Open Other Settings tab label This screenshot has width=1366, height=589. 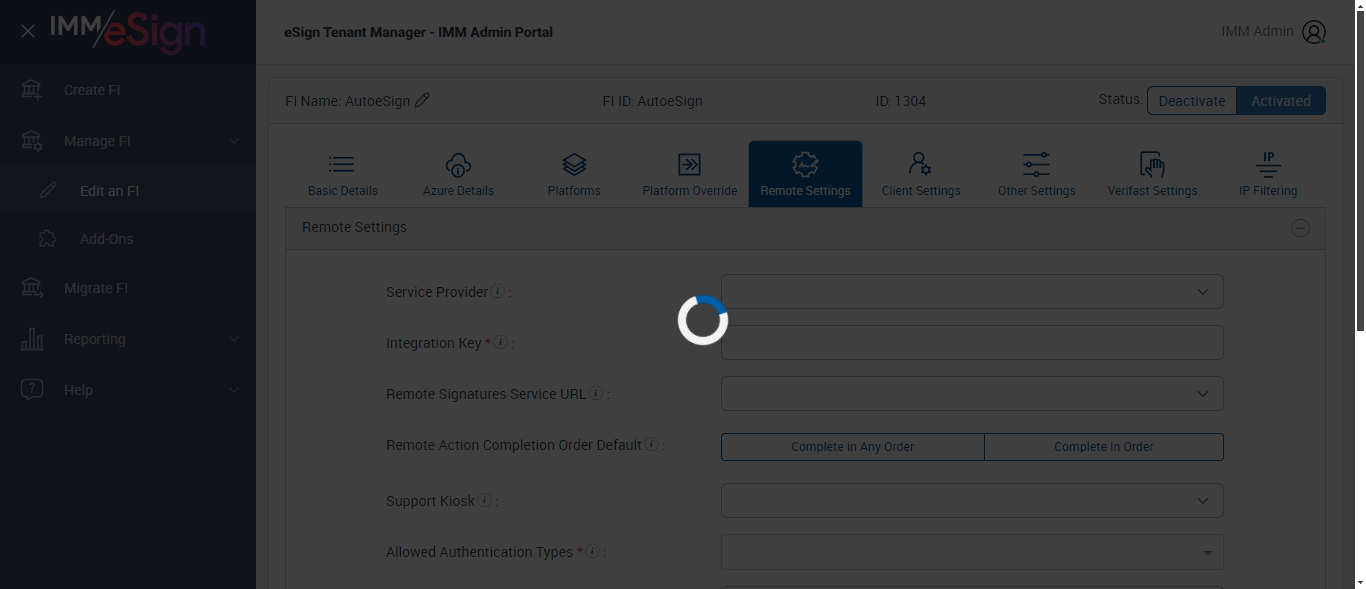click(1037, 191)
